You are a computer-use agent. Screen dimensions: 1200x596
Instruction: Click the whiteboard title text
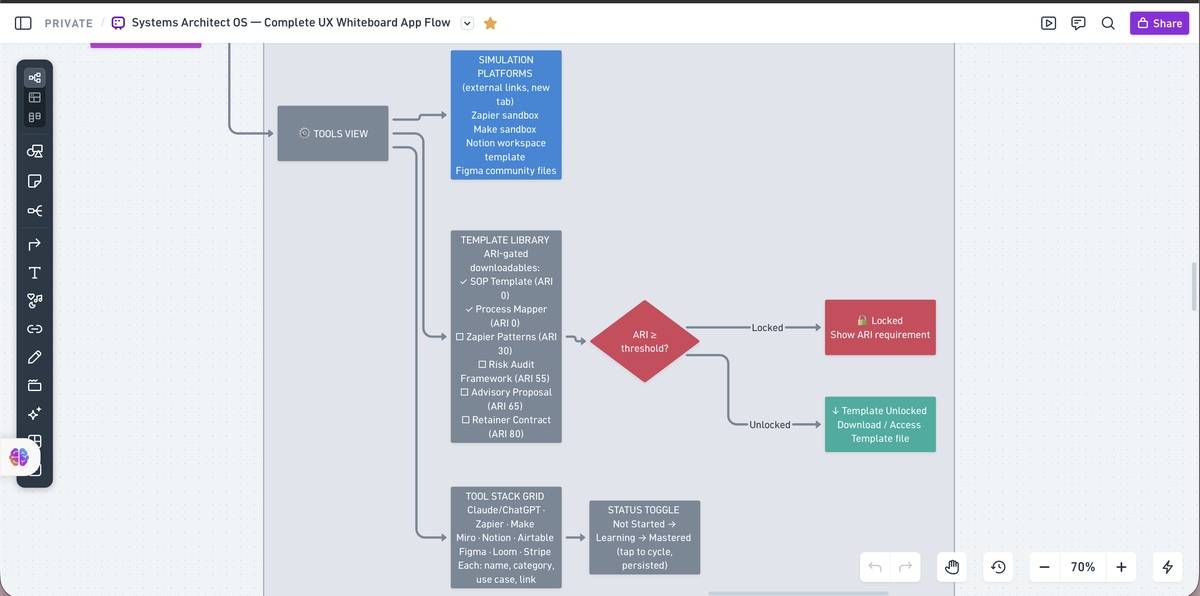click(291, 23)
